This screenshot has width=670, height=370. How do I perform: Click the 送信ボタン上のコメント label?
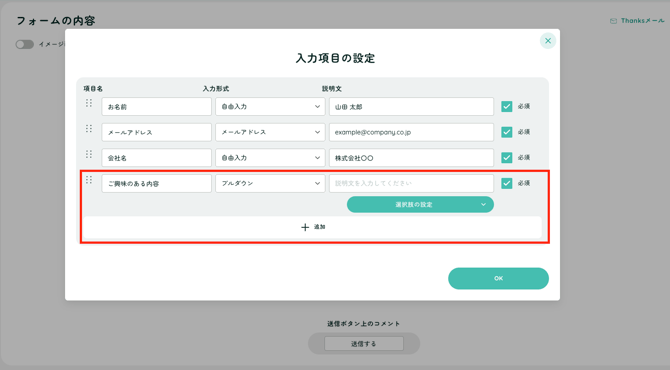[364, 324]
